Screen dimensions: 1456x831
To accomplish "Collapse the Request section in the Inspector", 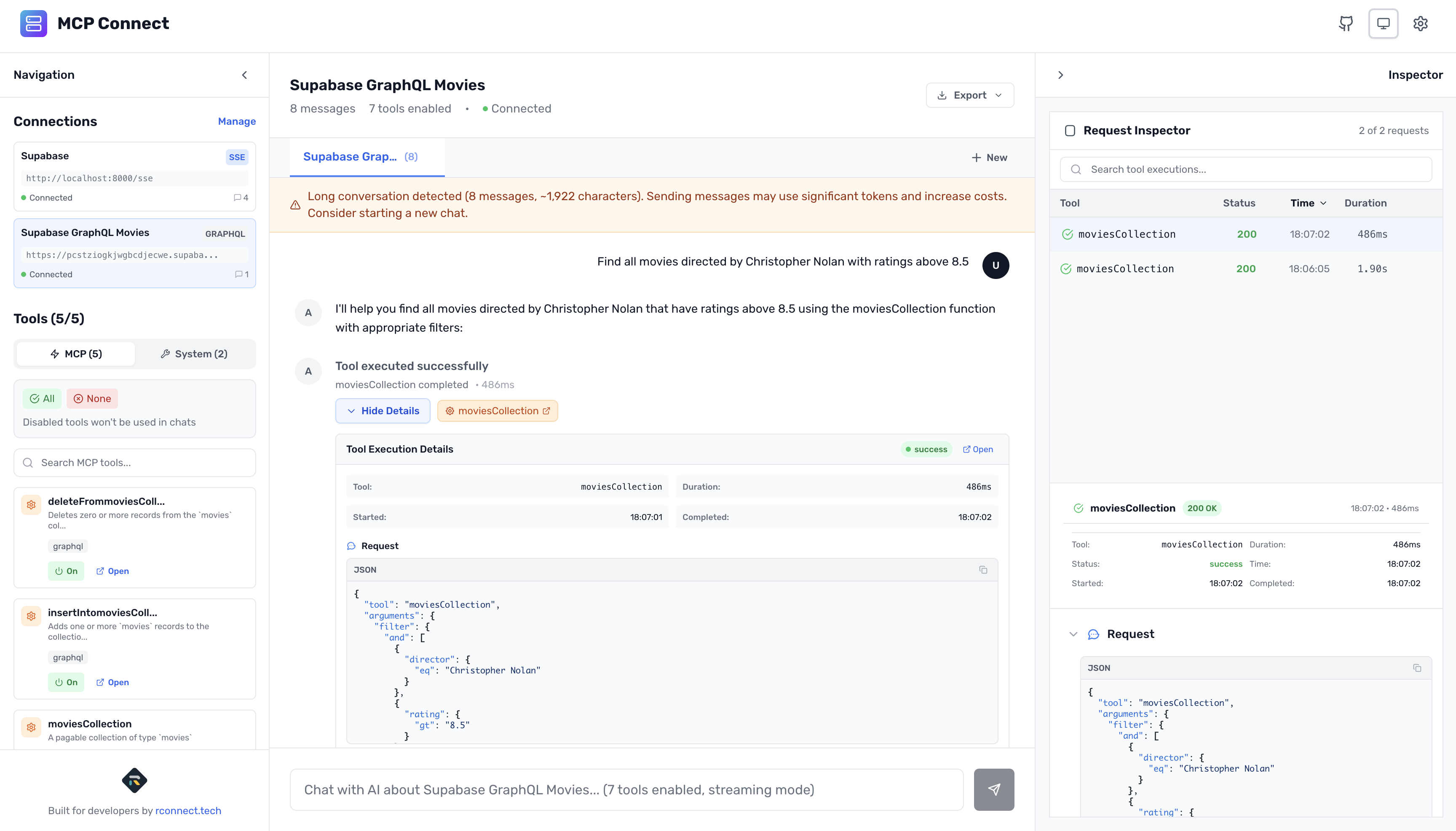I will click(x=1073, y=633).
